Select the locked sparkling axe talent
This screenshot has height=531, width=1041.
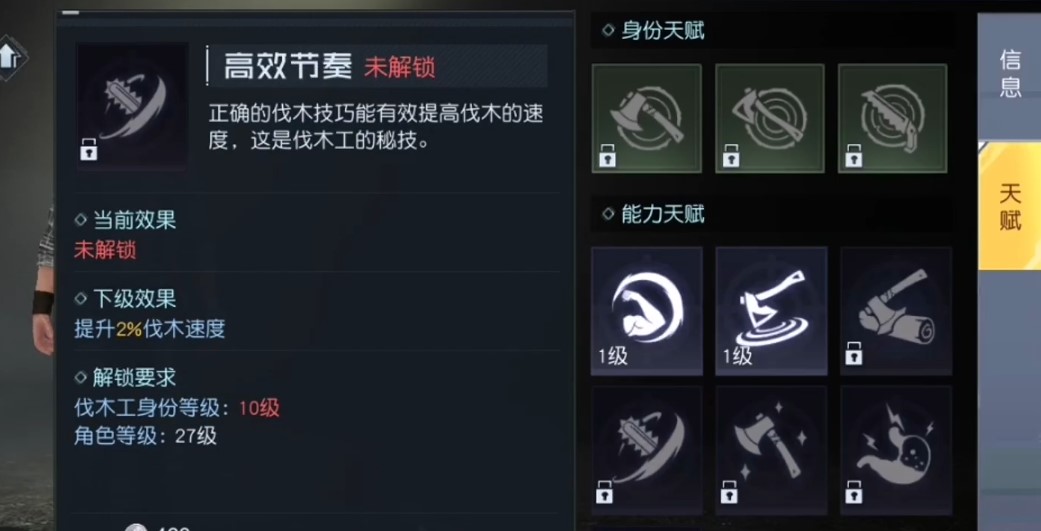[x=771, y=451]
